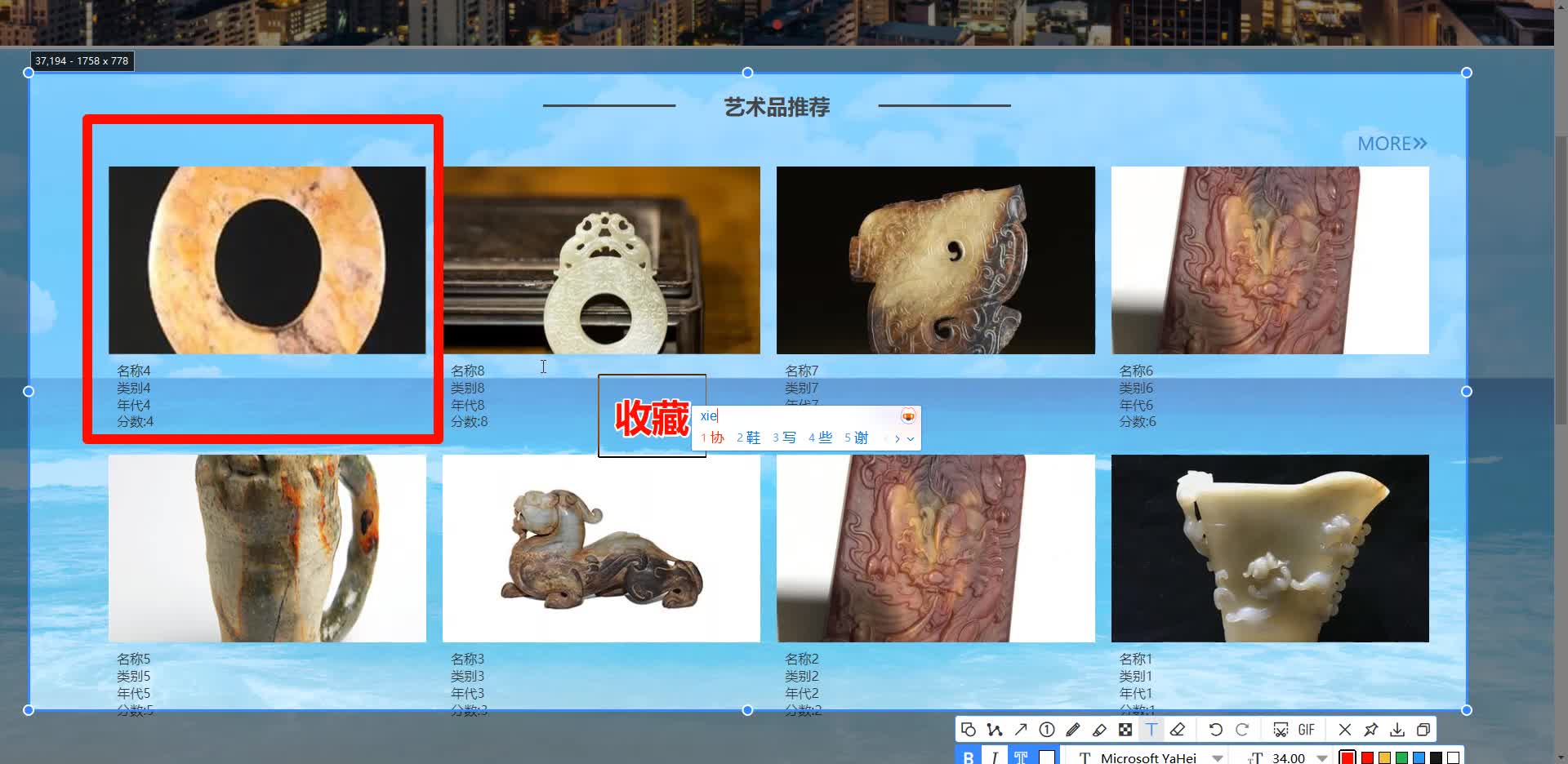Choose the highlighter marker tool
This screenshot has height=764, width=1568.
(1099, 730)
